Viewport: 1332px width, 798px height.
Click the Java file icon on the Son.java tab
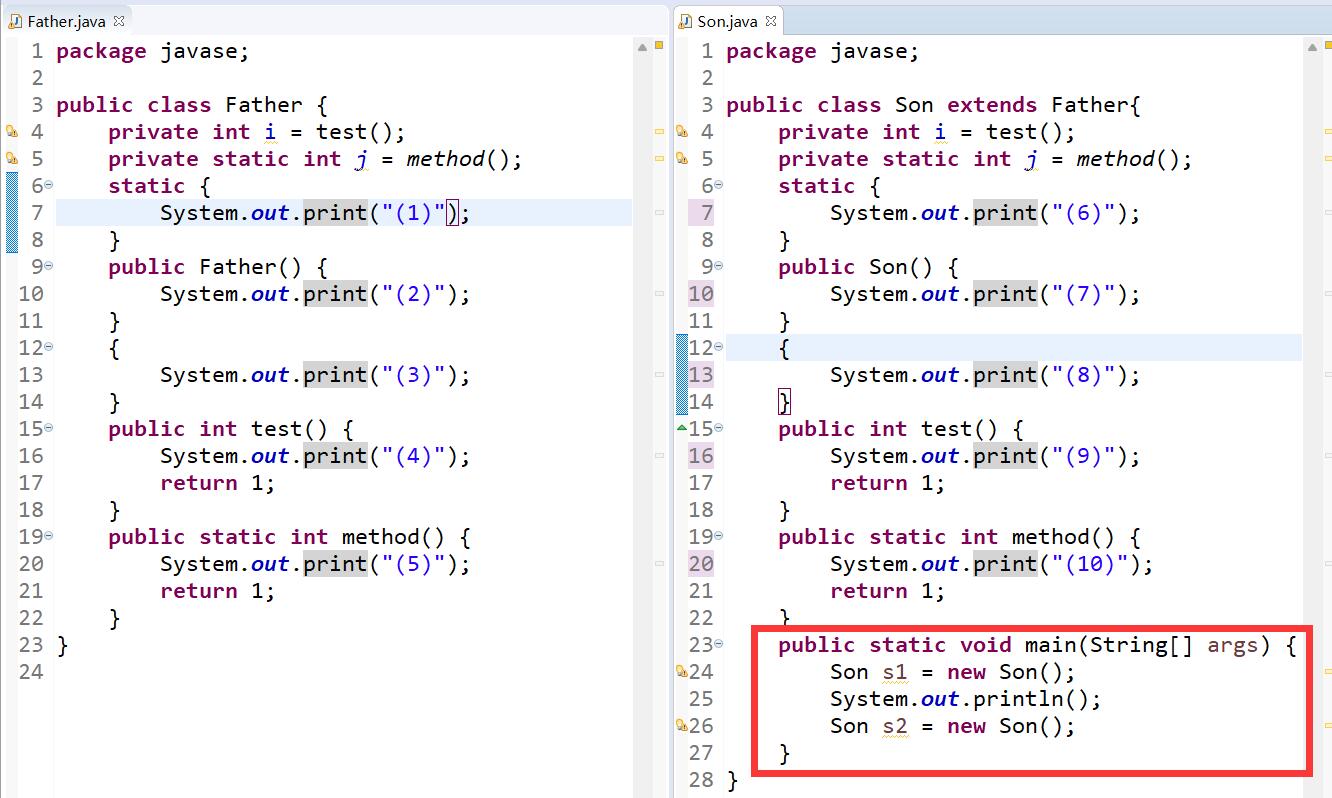[685, 21]
